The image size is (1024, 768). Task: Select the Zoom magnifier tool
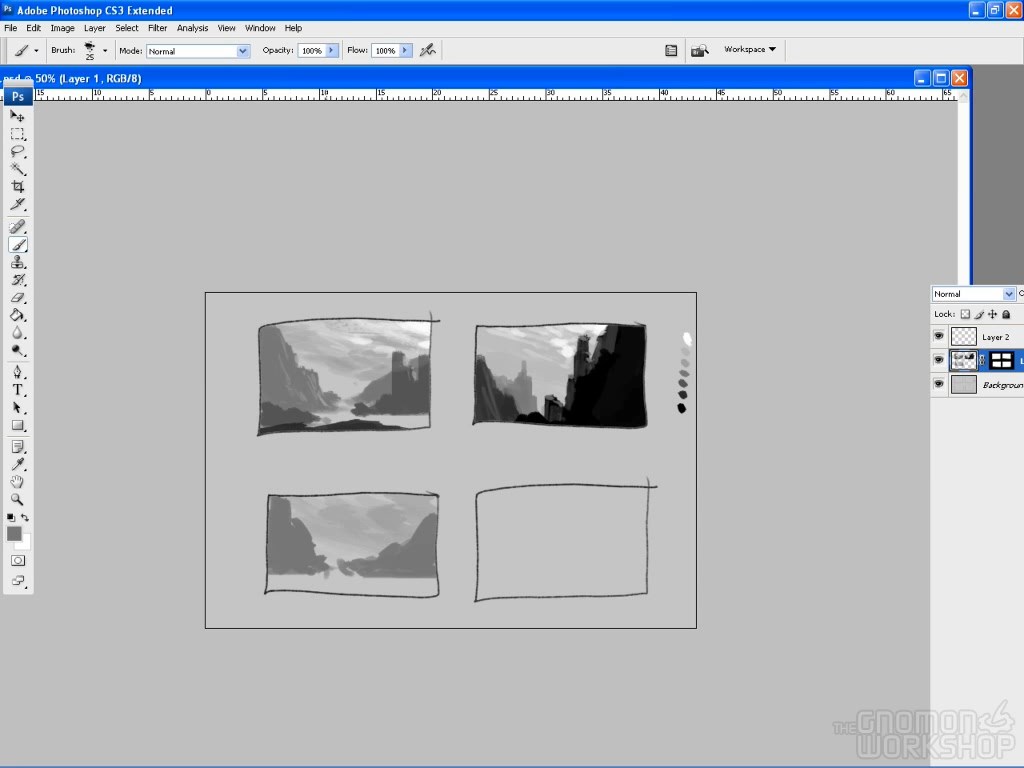[18, 499]
